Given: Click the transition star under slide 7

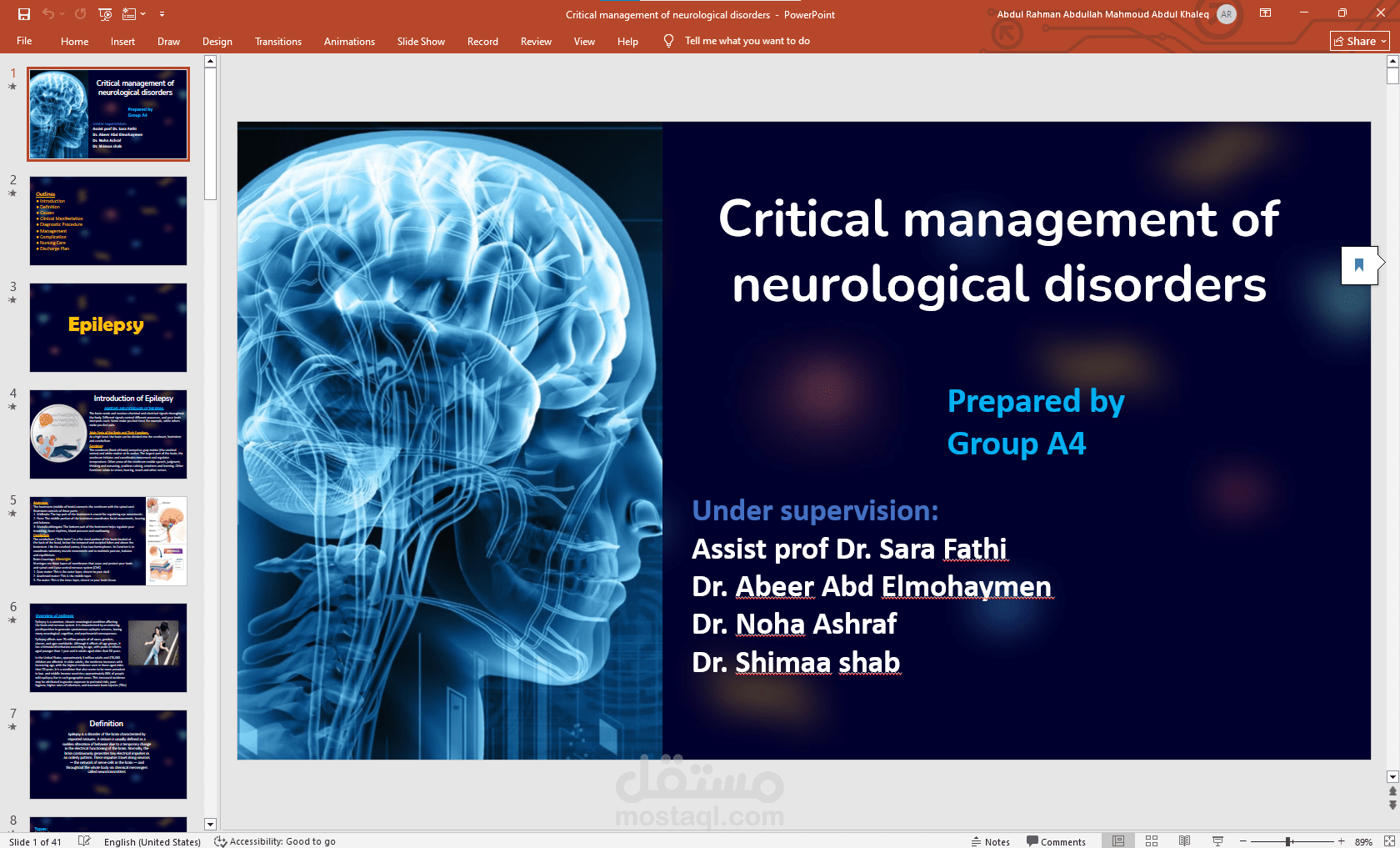Looking at the screenshot, I should 12,727.
